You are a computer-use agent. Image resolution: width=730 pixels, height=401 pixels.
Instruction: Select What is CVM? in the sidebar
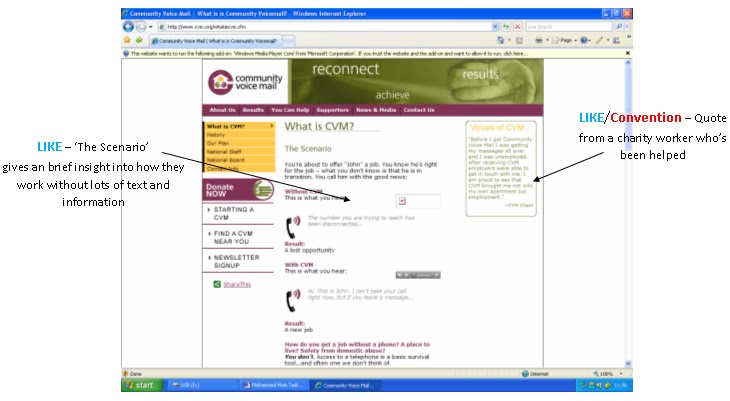(x=239, y=126)
